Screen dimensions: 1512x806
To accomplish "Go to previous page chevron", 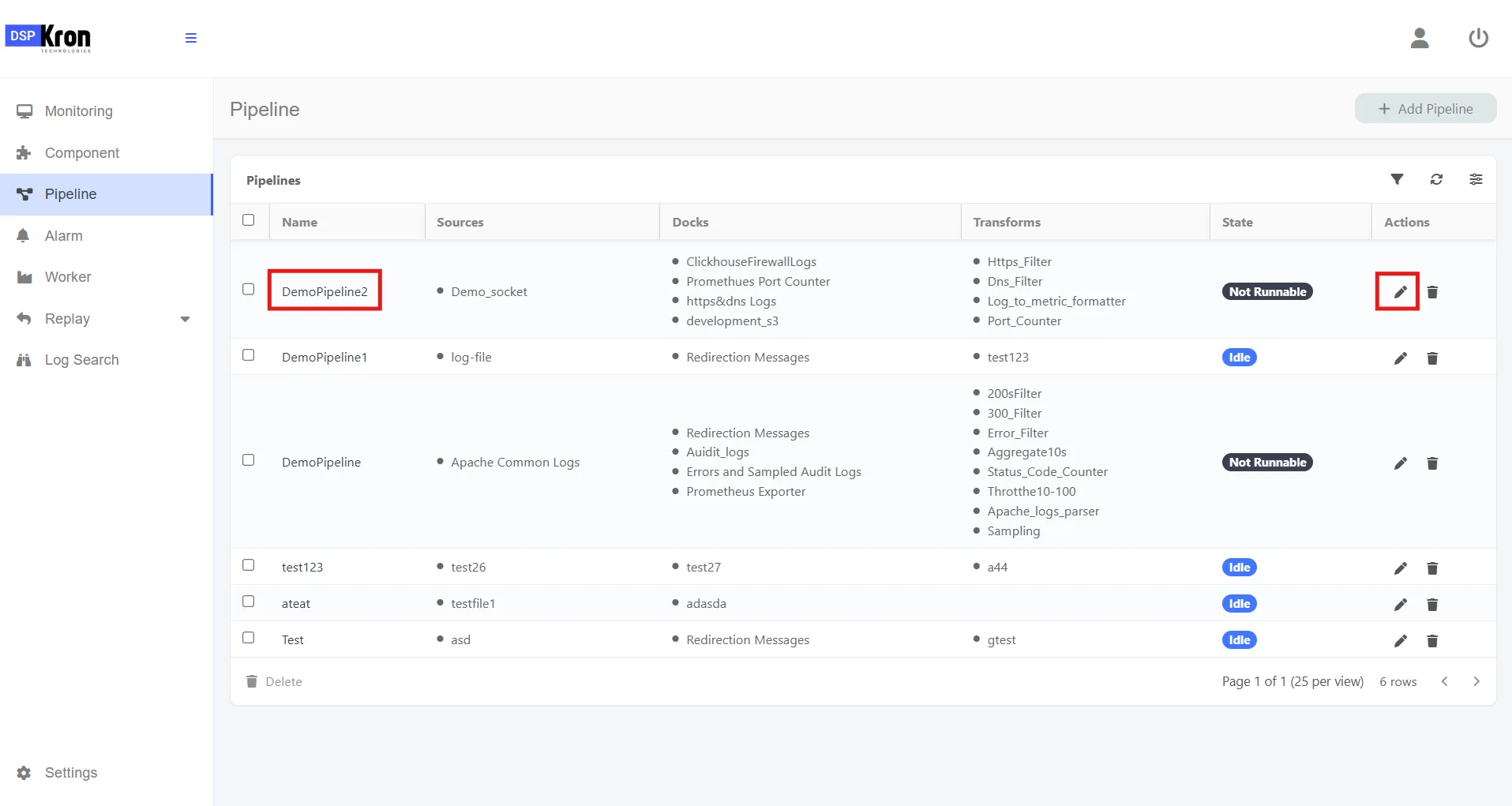I will coord(1444,681).
